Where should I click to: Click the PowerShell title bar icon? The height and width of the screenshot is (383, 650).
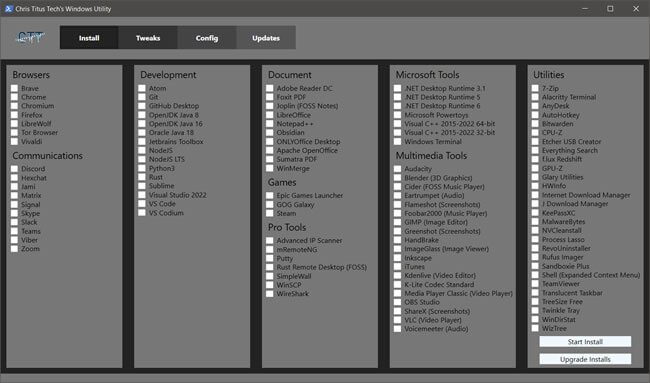click(x=9, y=8)
